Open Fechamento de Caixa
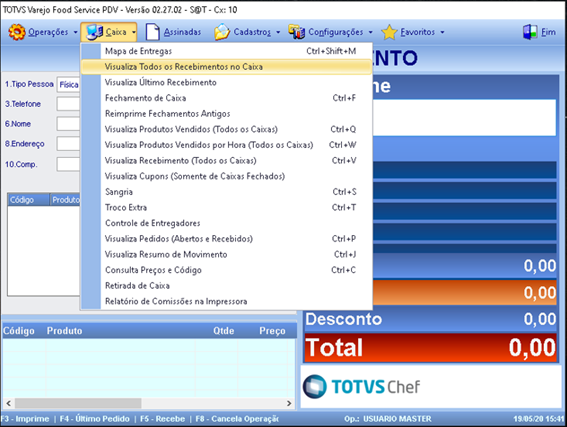The image size is (567, 427). tap(227, 98)
